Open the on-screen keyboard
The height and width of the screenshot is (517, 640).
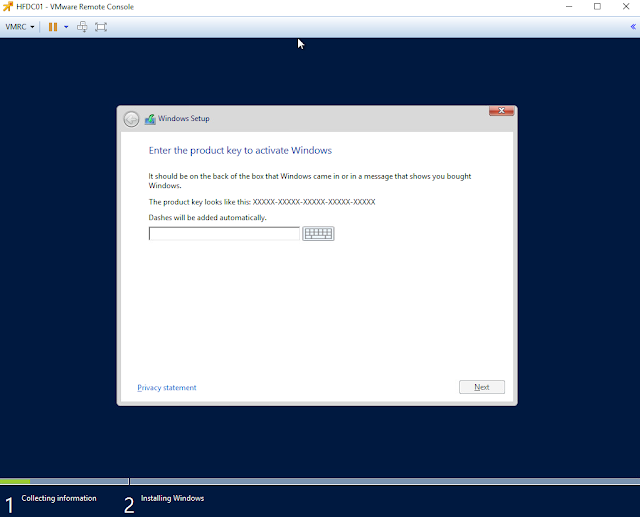point(318,234)
